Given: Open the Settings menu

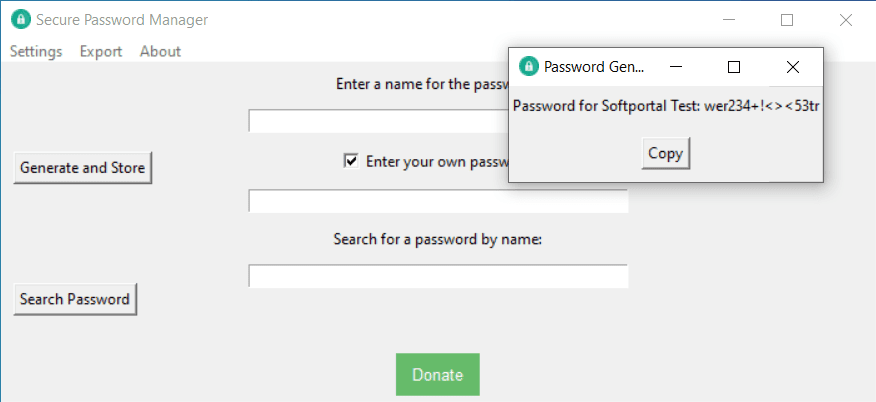Looking at the screenshot, I should [x=36, y=51].
